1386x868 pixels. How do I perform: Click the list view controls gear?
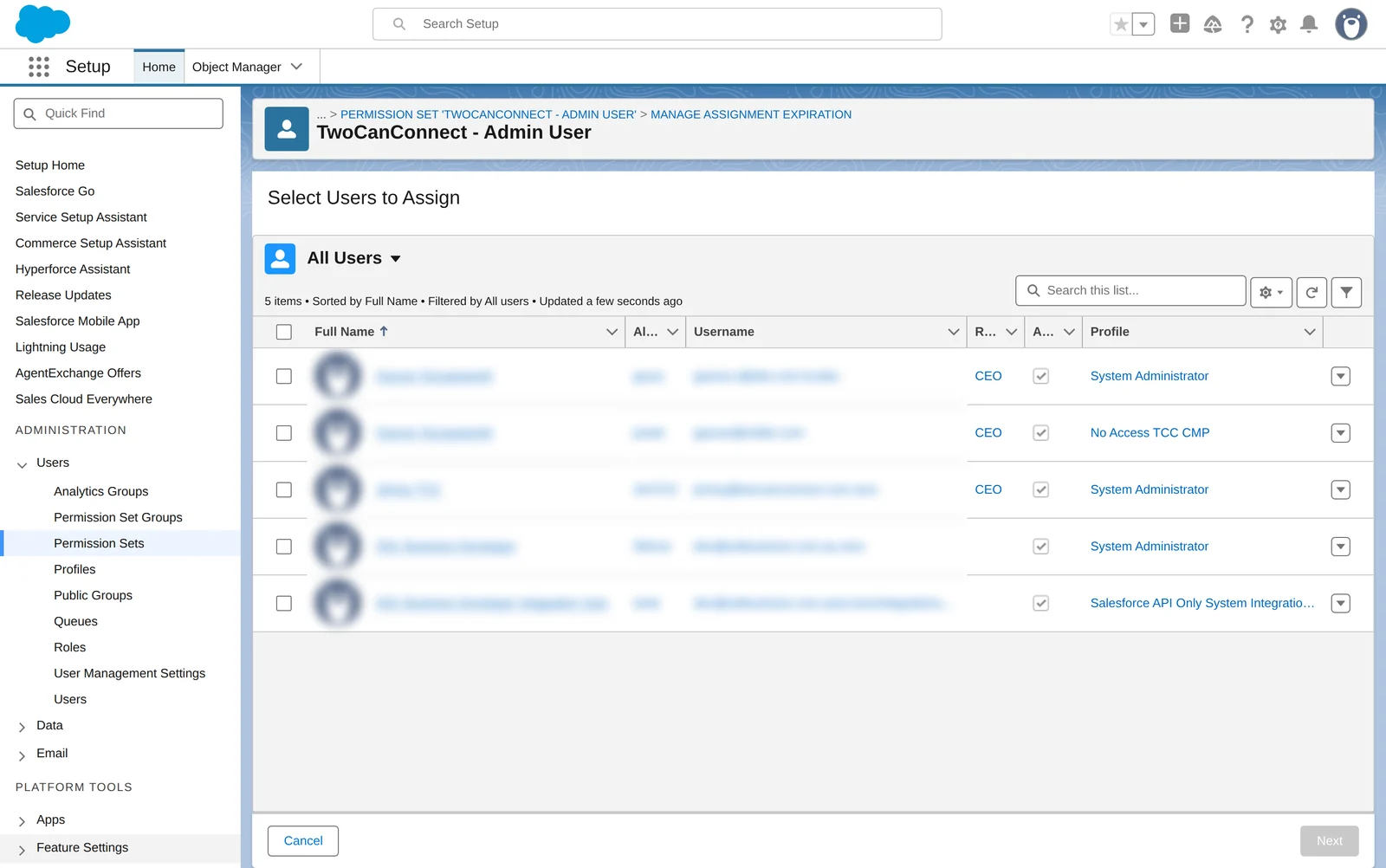click(x=1271, y=293)
